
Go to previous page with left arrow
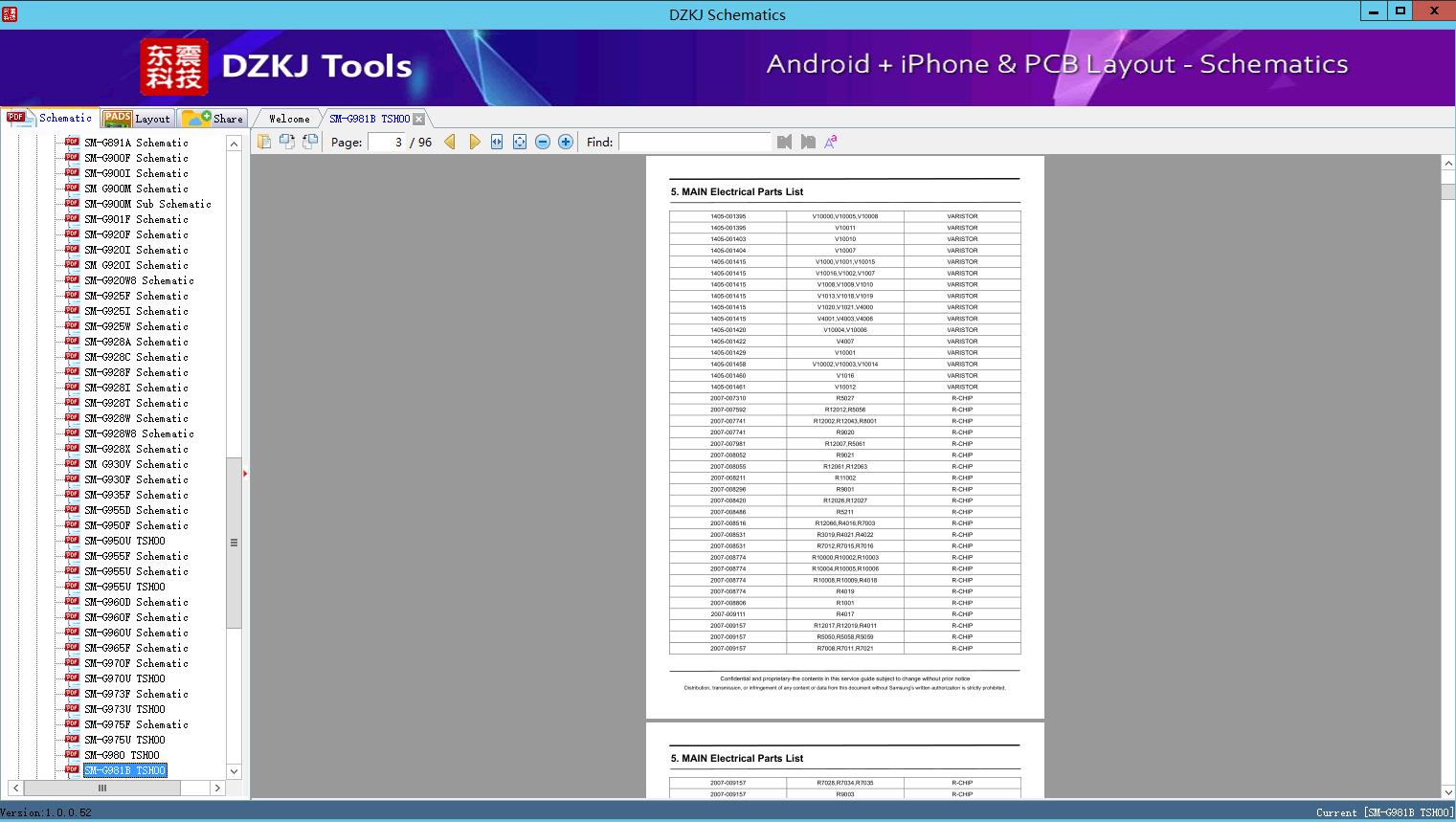click(450, 142)
